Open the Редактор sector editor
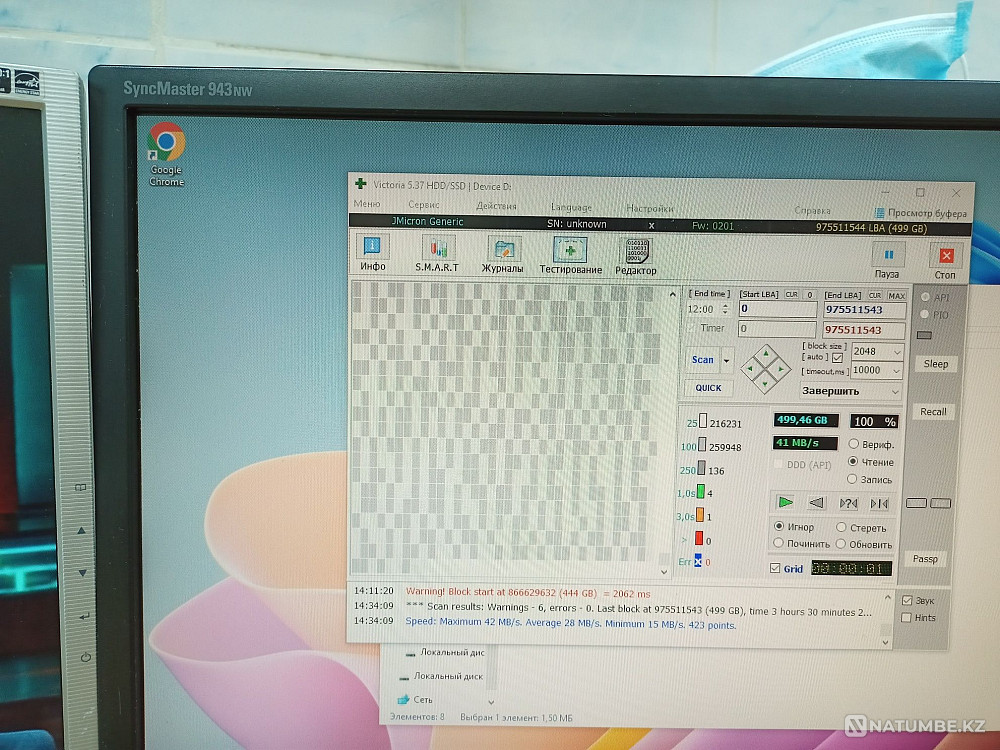1000x750 pixels. pos(636,256)
